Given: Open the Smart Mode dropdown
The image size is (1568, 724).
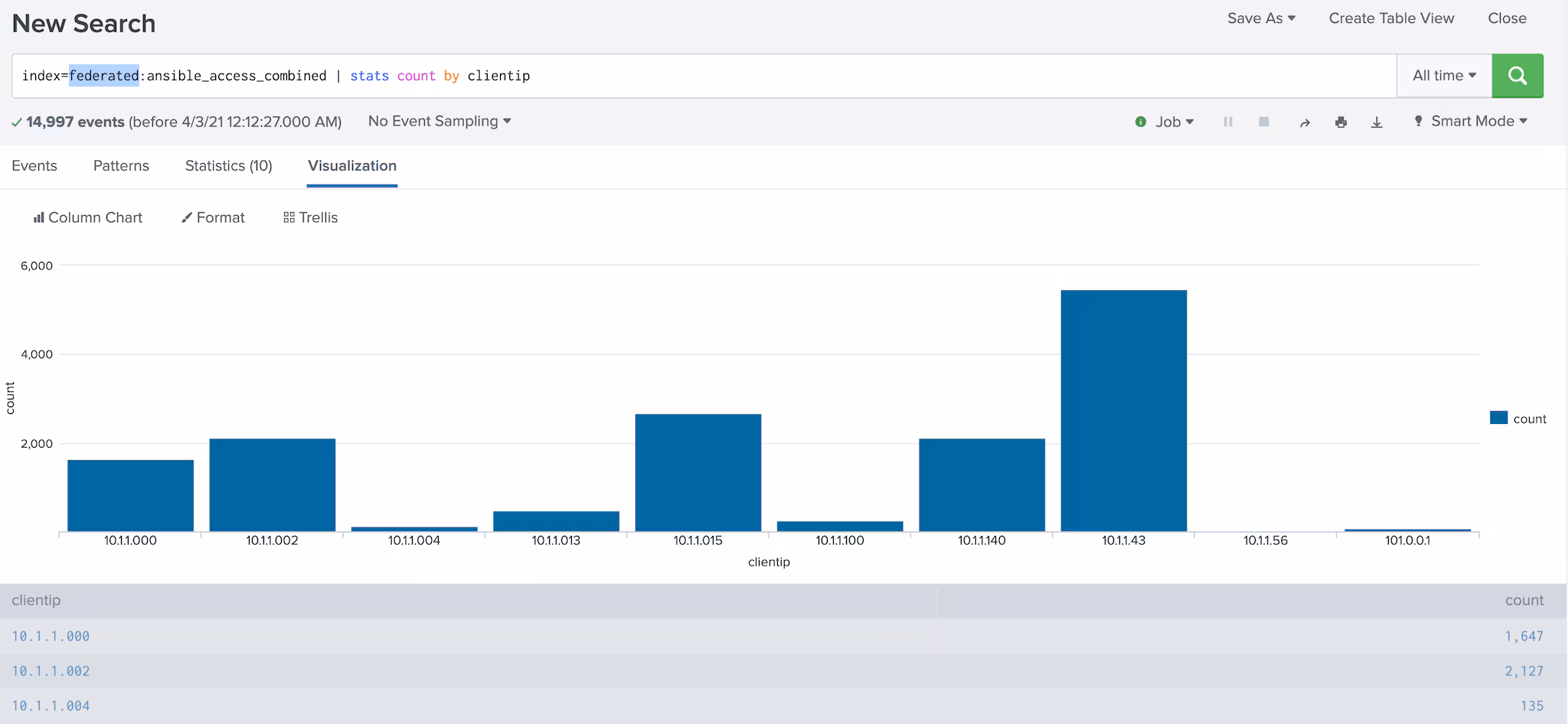Looking at the screenshot, I should 1471,122.
